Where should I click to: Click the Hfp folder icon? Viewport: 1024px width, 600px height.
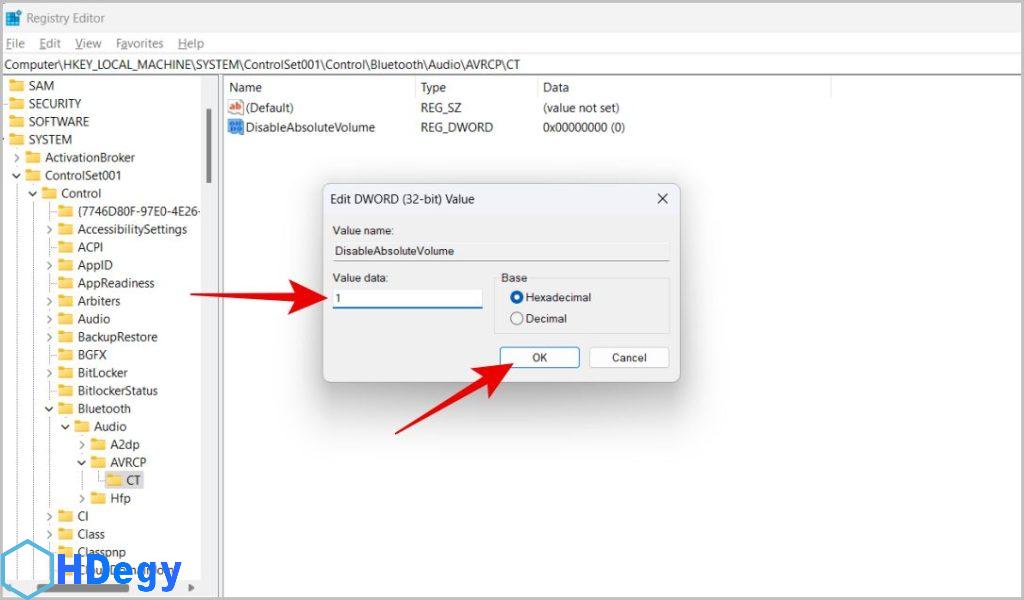[x=98, y=498]
